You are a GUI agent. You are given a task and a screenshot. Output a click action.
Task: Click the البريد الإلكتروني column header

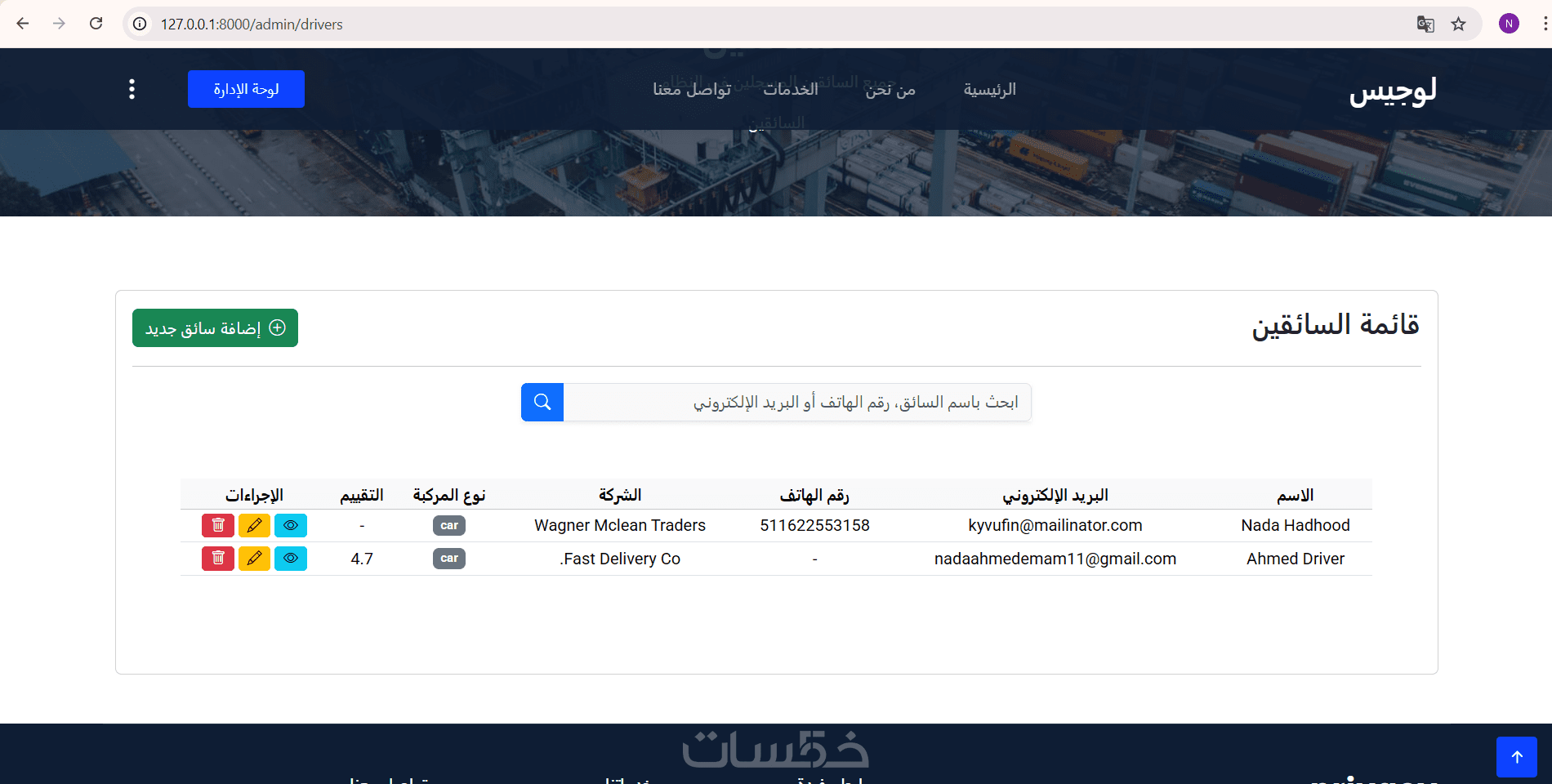point(1055,495)
